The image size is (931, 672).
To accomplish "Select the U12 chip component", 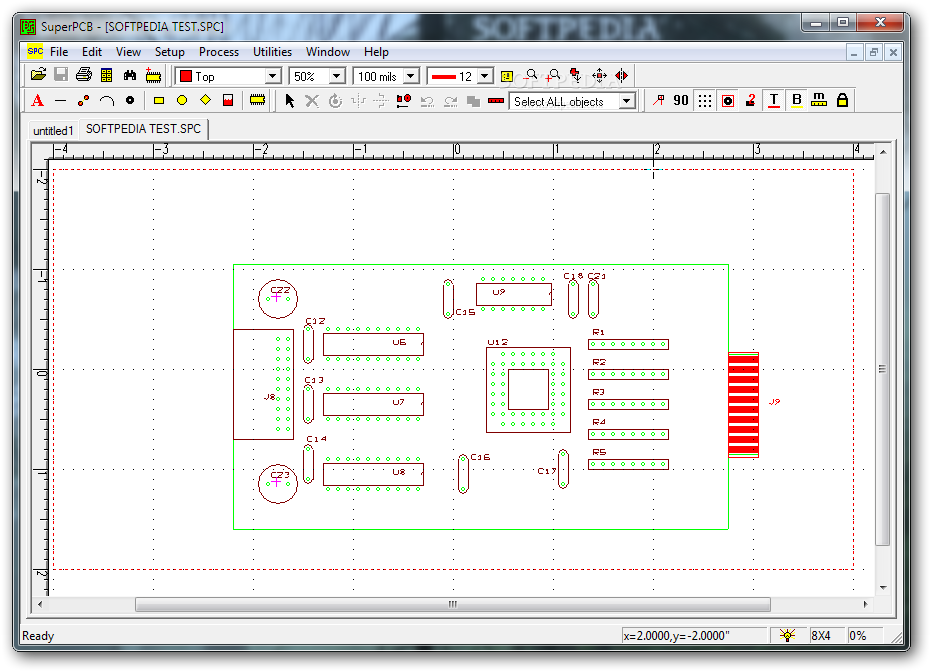I will [528, 389].
